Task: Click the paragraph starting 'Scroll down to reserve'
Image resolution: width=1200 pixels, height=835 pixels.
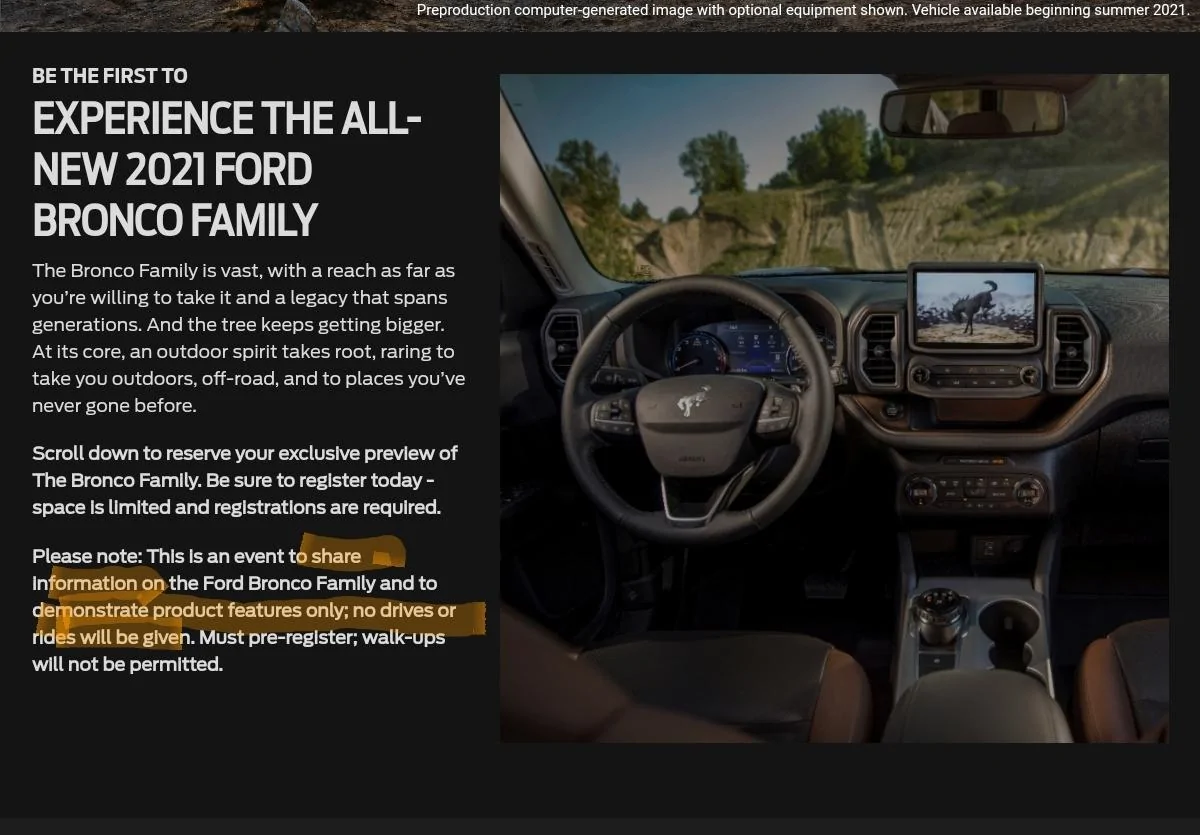Action: pyautogui.click(x=245, y=480)
